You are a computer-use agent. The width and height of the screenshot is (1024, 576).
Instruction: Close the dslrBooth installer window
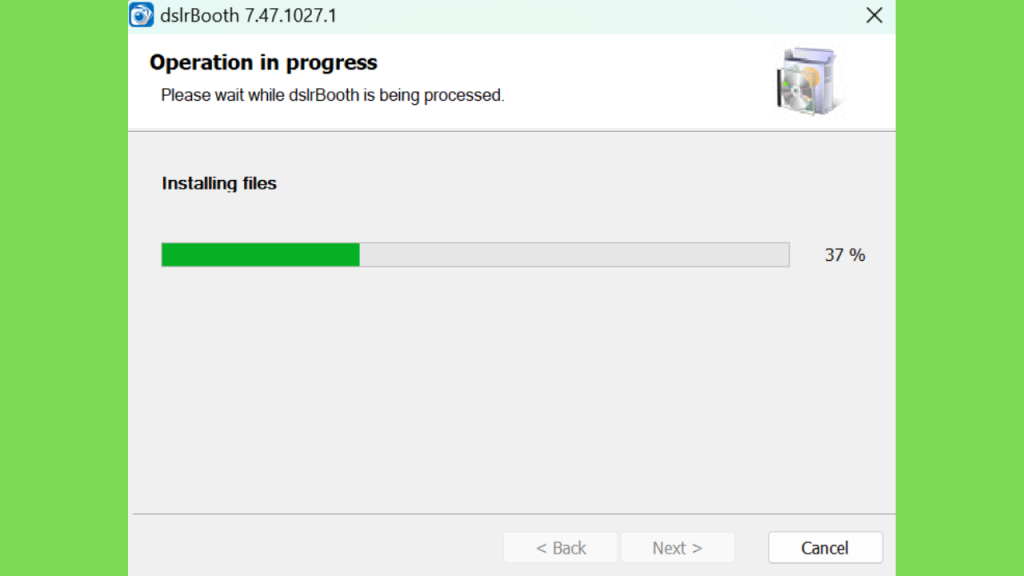point(874,15)
